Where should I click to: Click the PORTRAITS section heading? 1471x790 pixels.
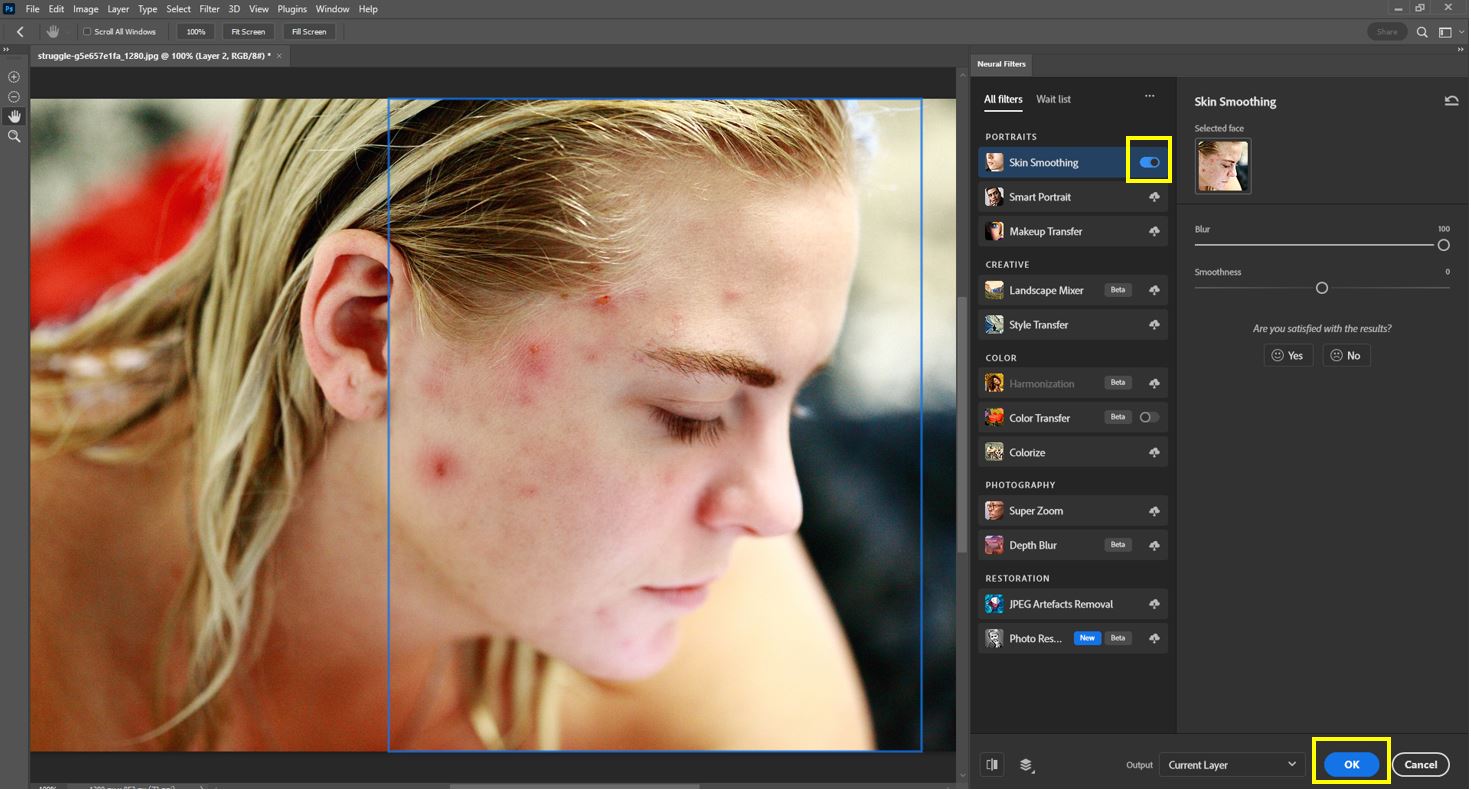click(1011, 137)
